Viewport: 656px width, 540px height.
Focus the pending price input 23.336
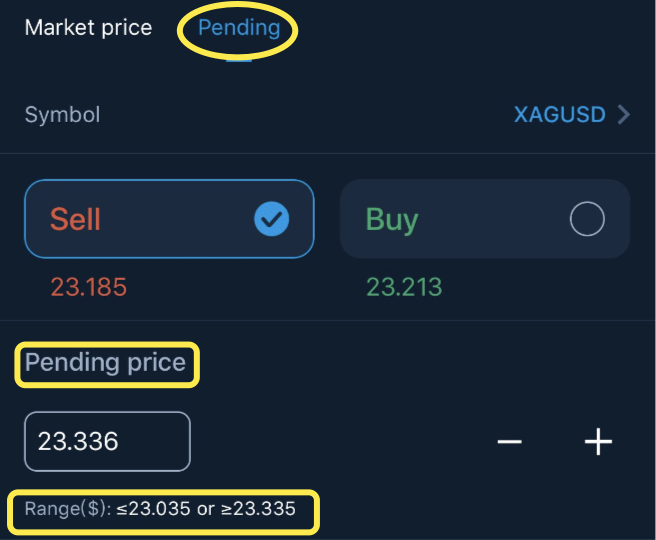pyautogui.click(x=108, y=442)
